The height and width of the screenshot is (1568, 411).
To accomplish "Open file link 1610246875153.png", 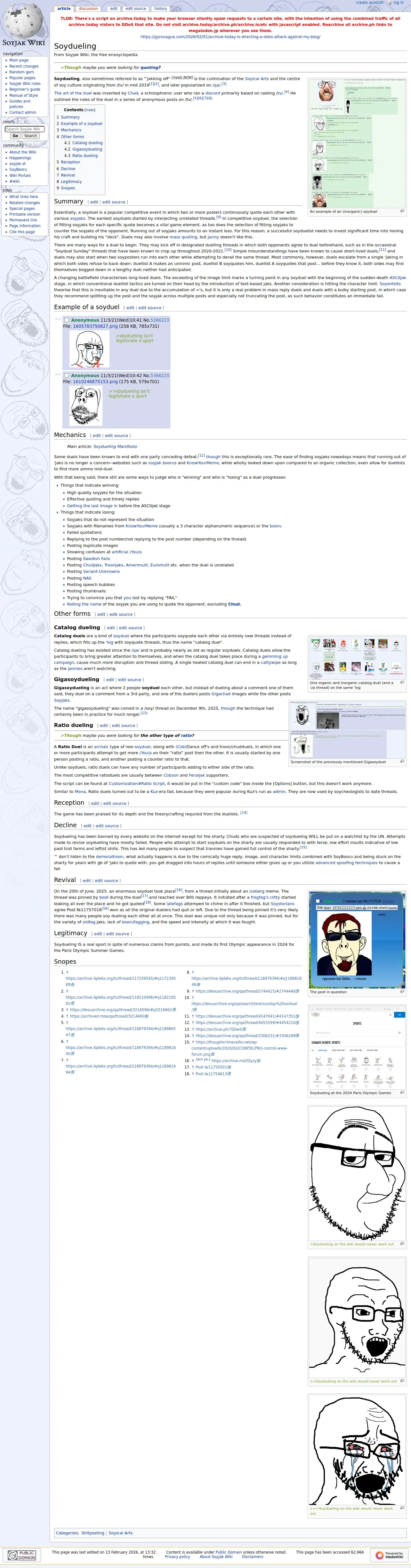I will tap(95, 382).
